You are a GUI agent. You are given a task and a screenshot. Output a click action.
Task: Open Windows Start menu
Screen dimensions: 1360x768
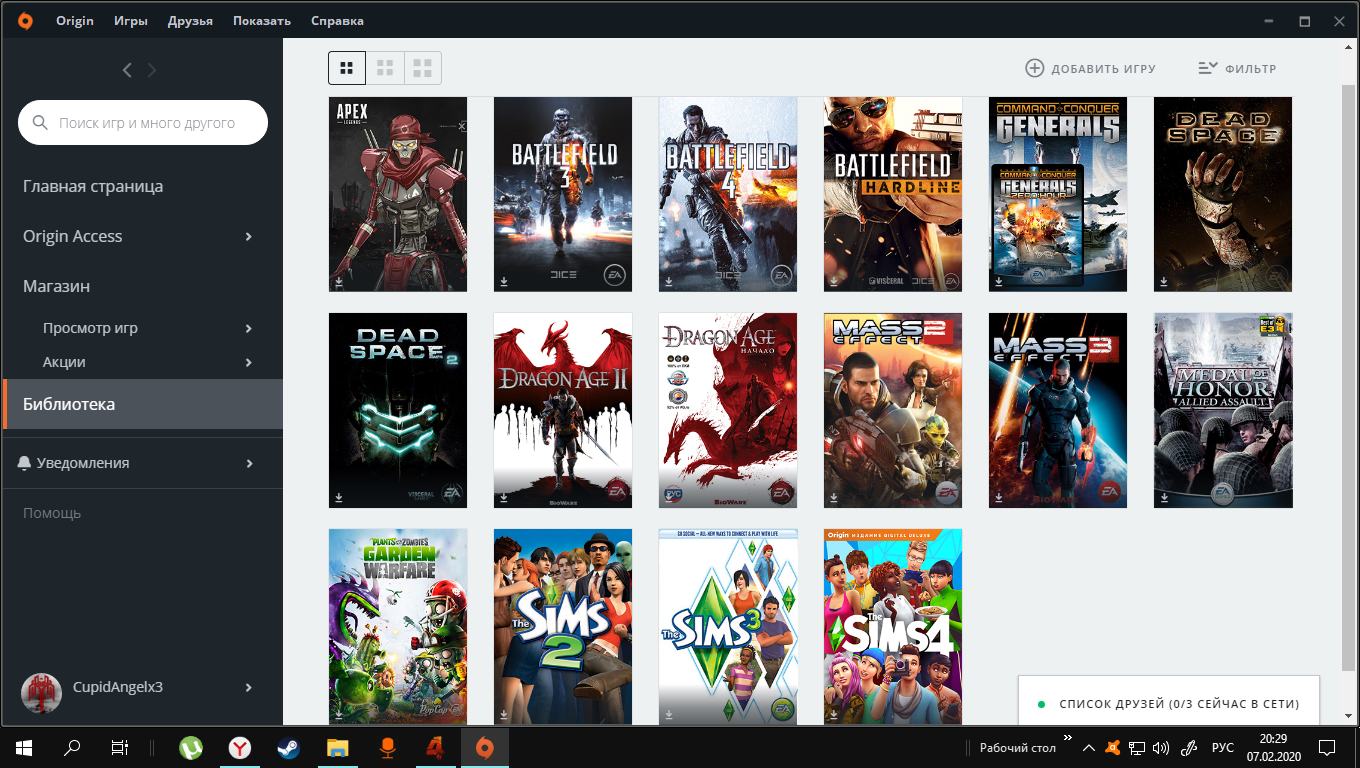pos(24,747)
